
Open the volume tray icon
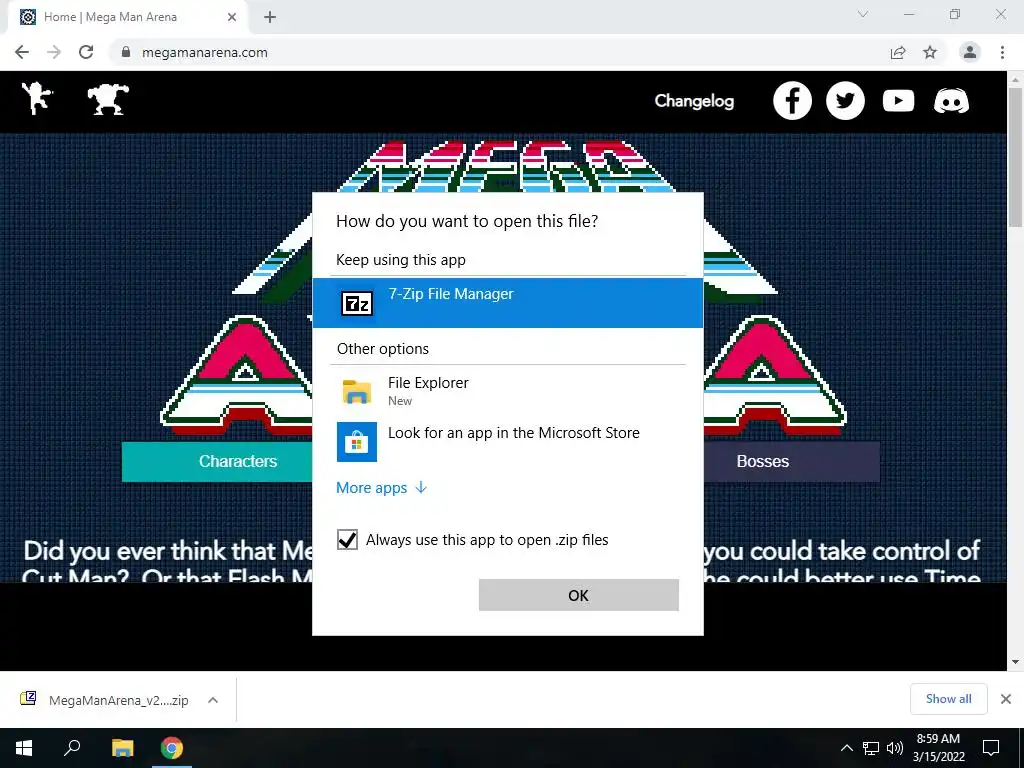[x=895, y=748]
